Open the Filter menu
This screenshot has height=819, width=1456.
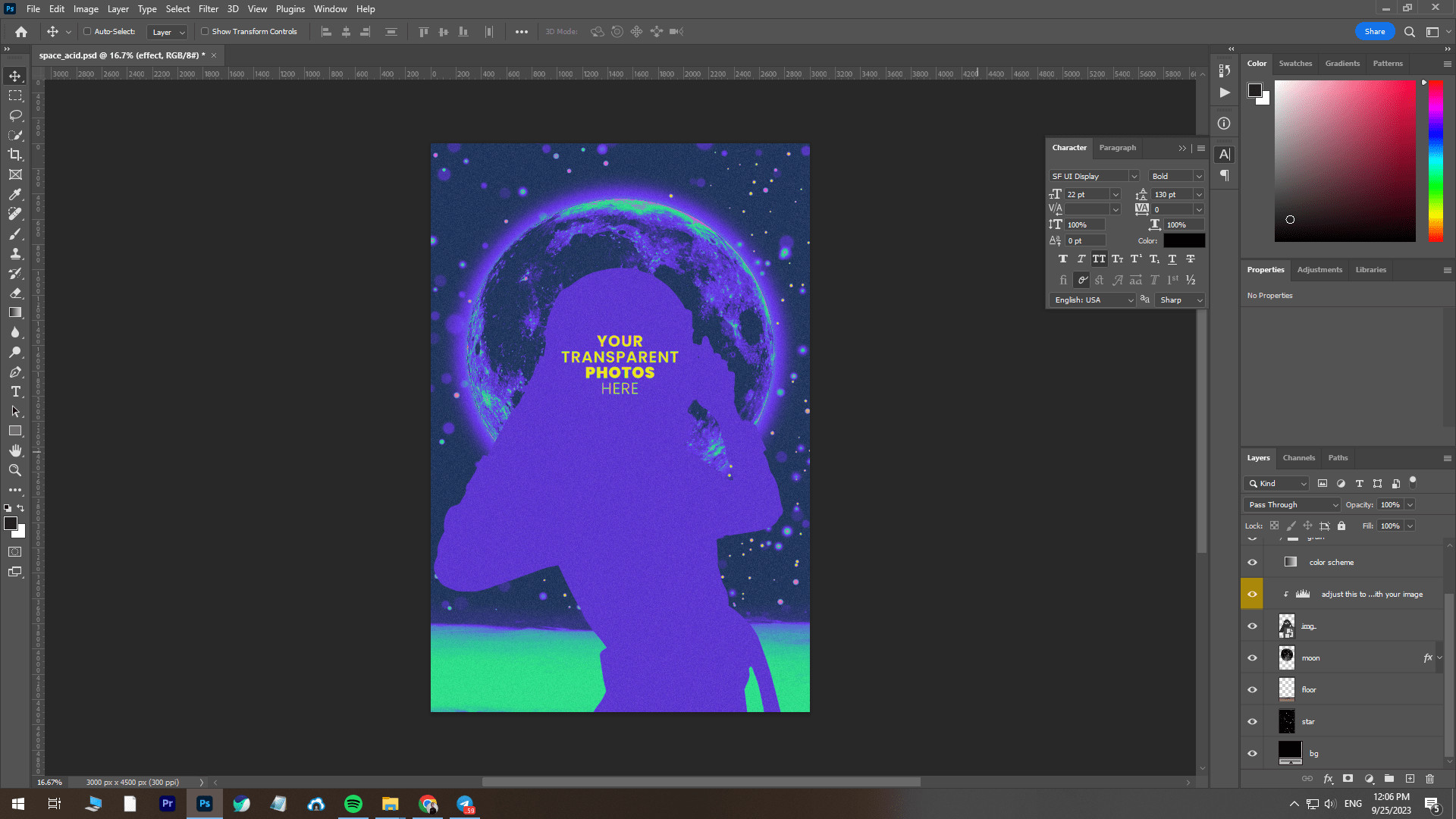pyautogui.click(x=208, y=8)
